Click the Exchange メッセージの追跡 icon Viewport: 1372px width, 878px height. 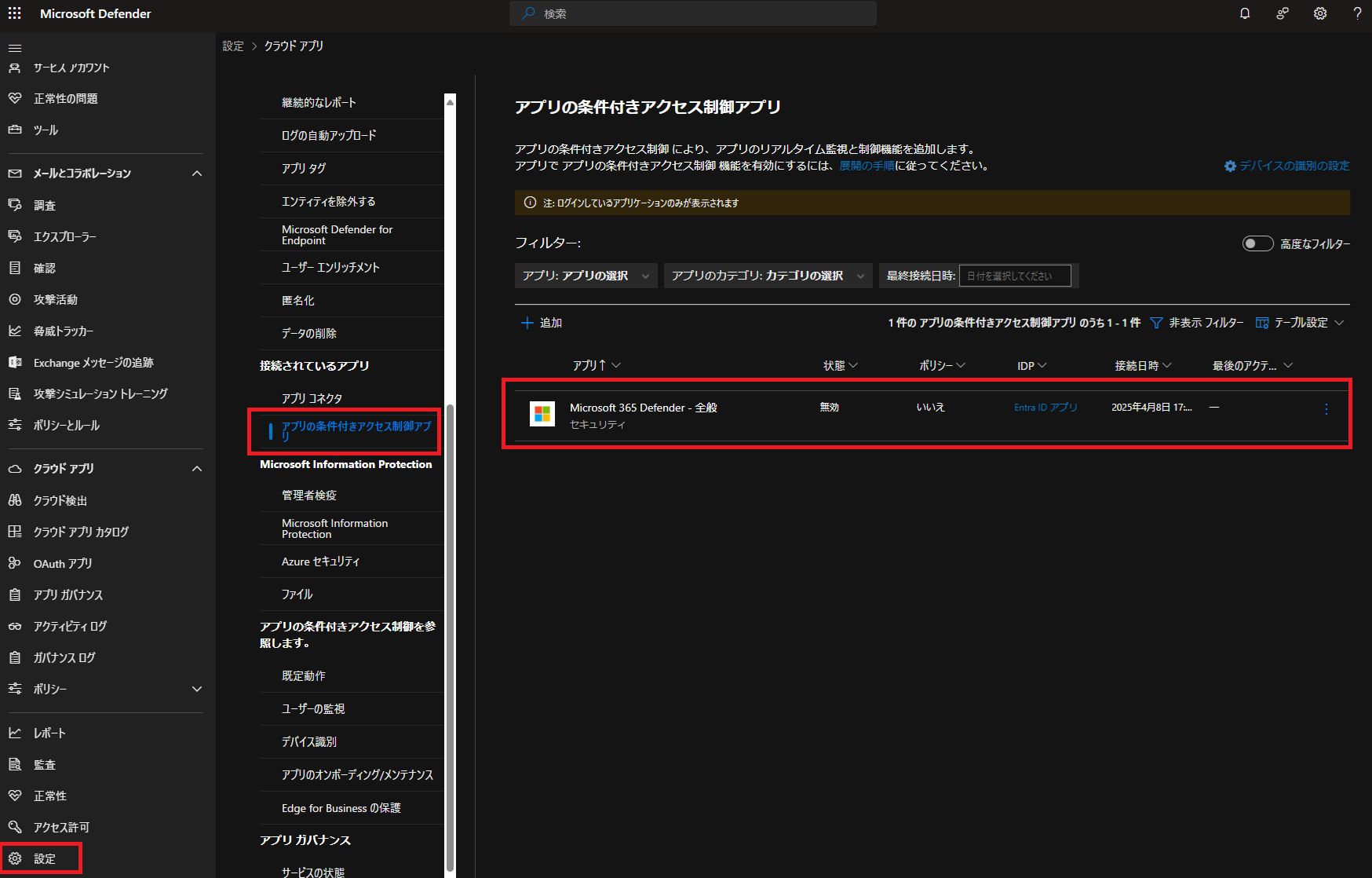[x=14, y=362]
